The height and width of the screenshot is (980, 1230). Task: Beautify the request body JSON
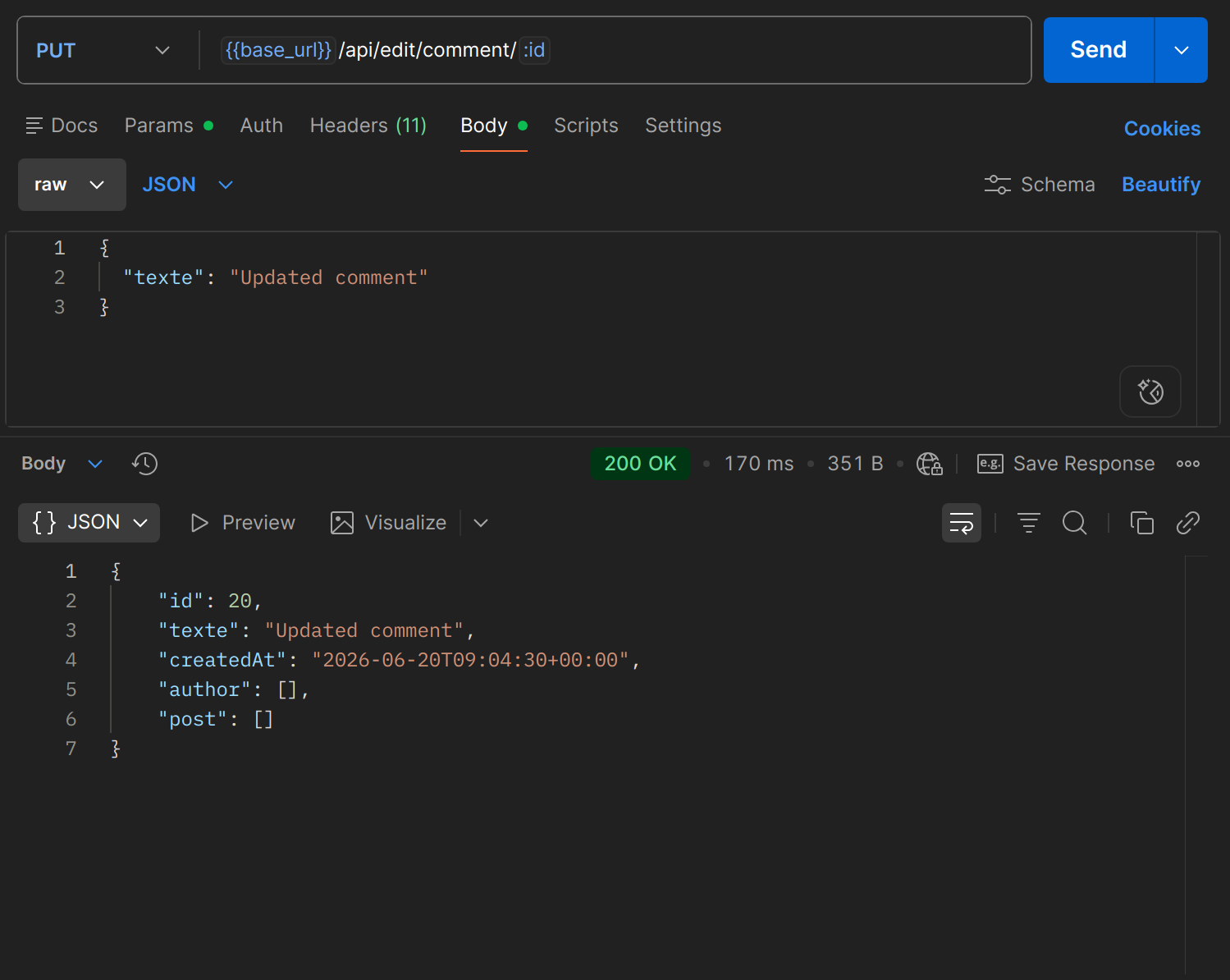pyautogui.click(x=1161, y=185)
